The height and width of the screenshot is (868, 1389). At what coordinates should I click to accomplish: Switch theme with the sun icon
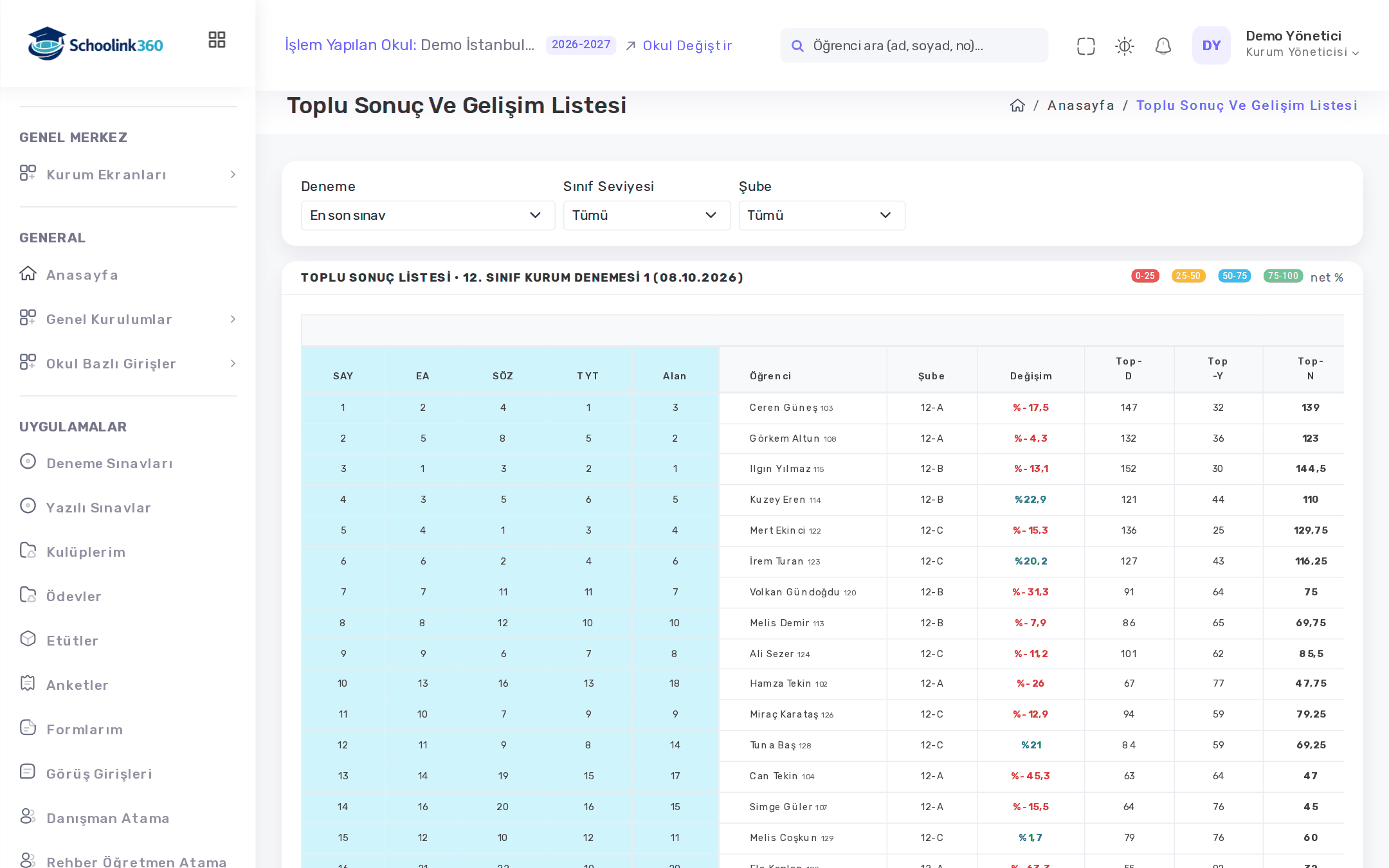(1125, 46)
